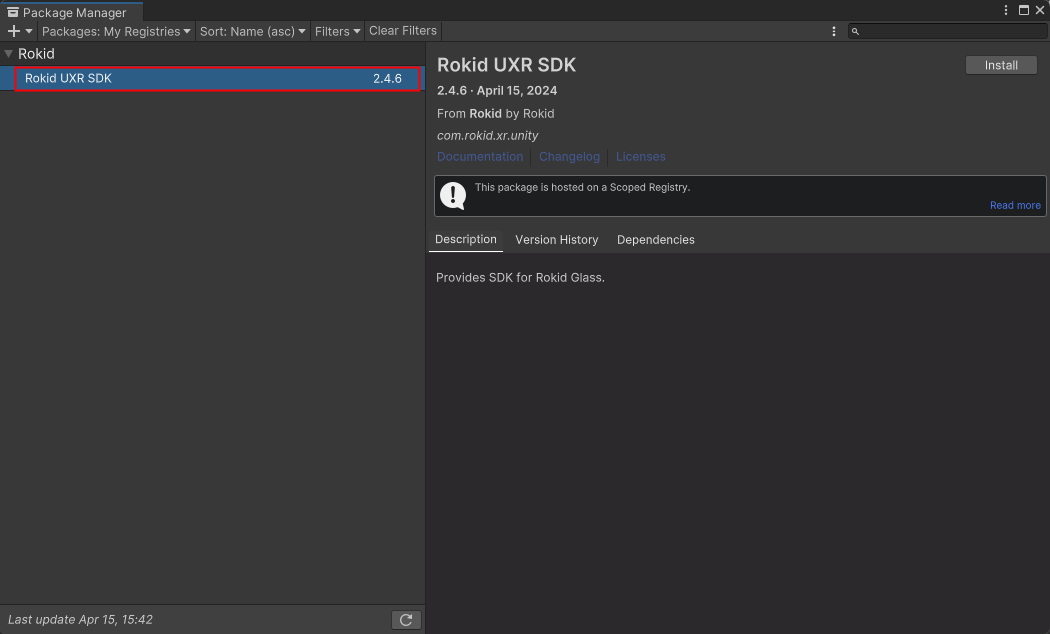Click the 2.4.6 · April 15, 2024 text
The image size is (1050, 634).
(497, 90)
